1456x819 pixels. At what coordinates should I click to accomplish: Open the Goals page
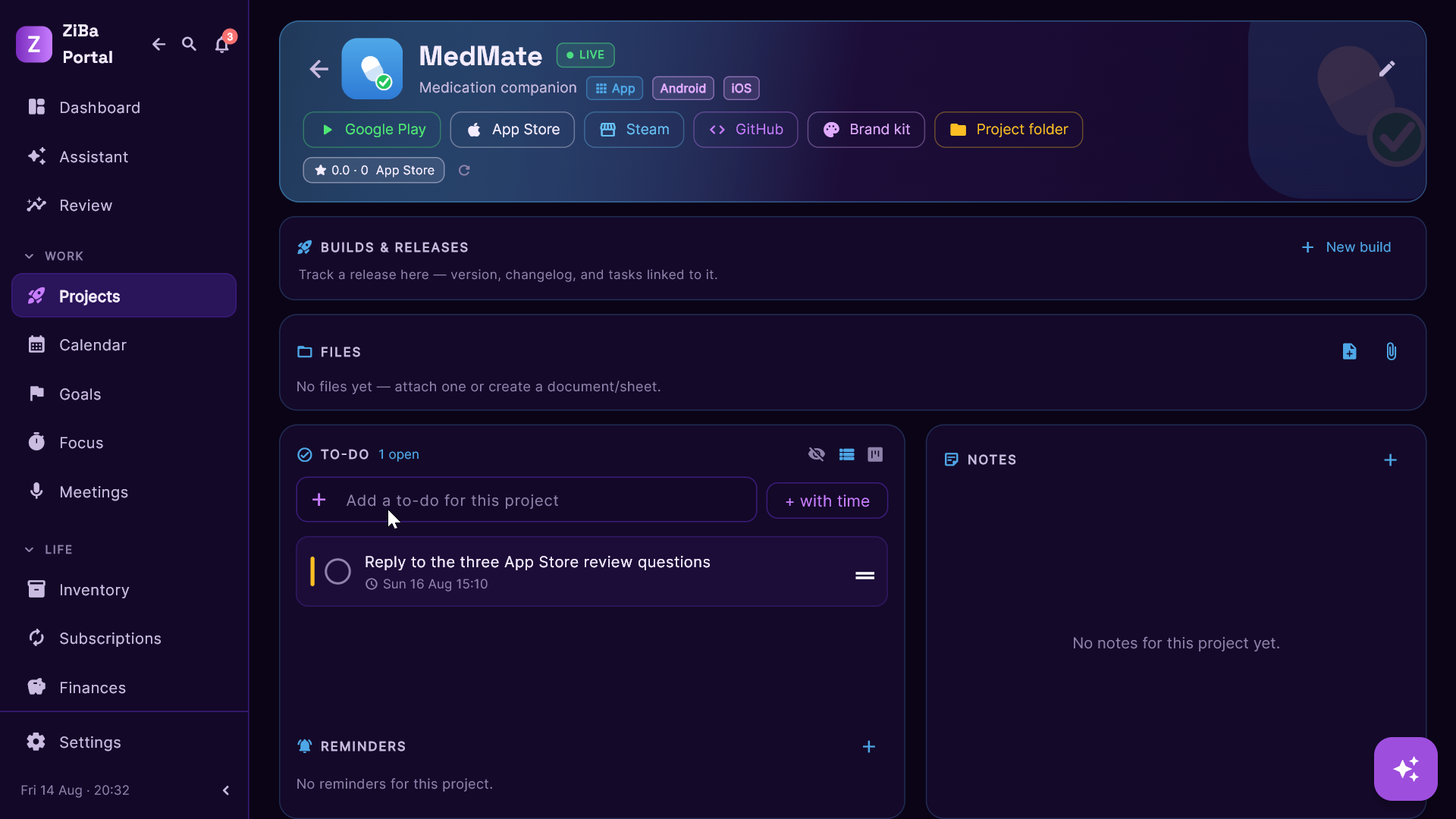point(124,394)
